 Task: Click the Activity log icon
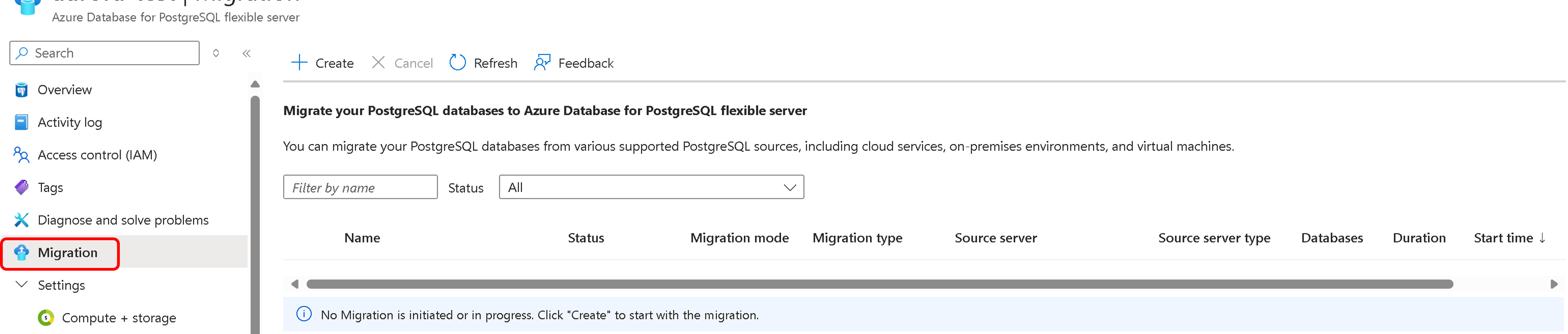coord(21,123)
